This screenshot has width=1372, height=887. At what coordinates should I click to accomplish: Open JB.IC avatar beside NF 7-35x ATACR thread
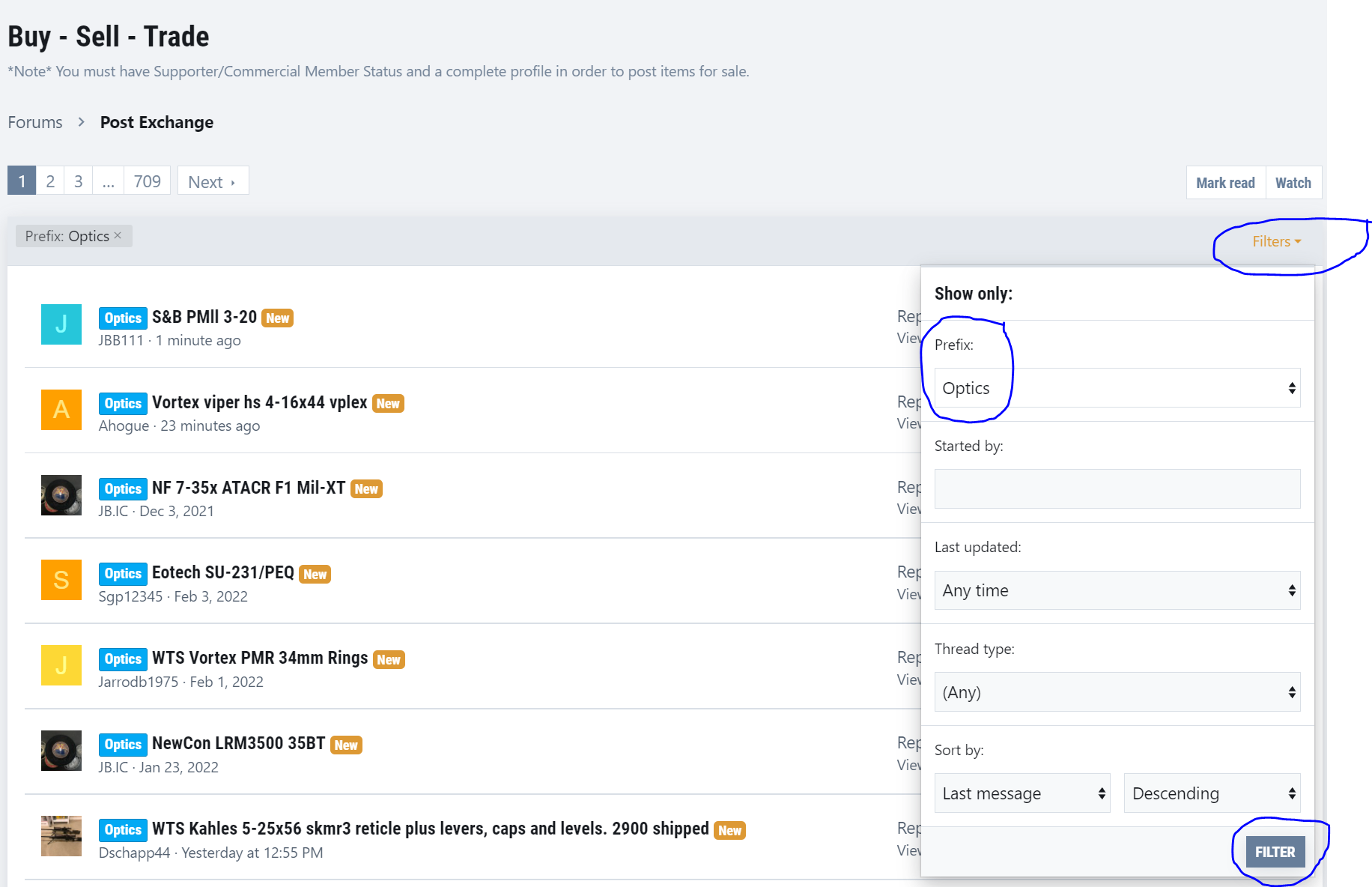tap(61, 495)
